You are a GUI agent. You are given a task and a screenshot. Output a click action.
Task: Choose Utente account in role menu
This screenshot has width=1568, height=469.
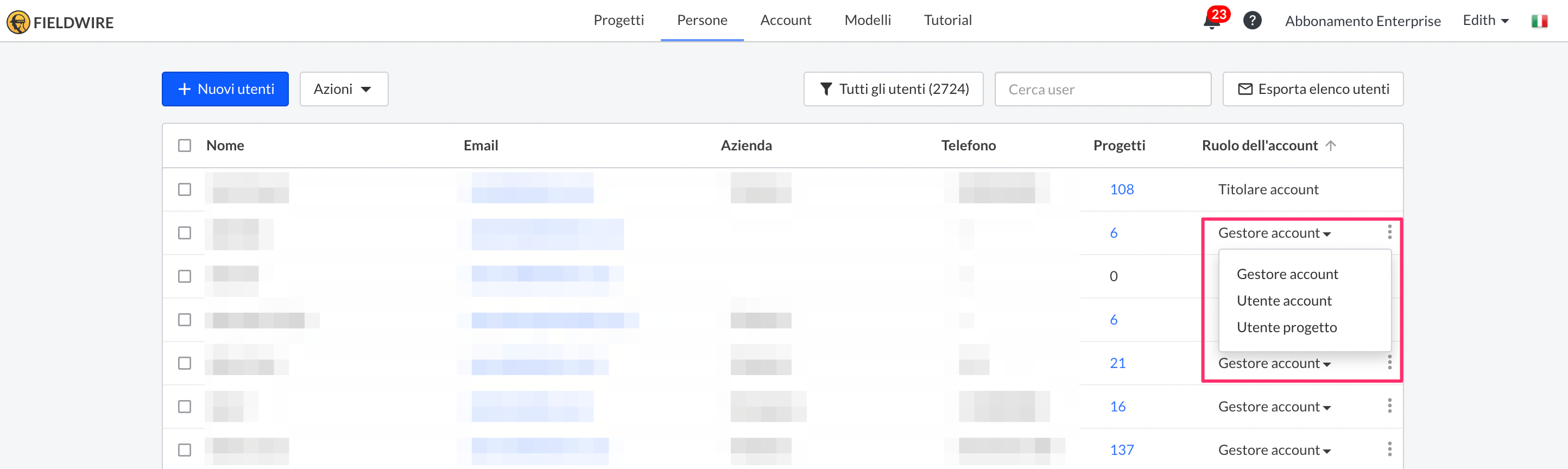click(x=1284, y=301)
